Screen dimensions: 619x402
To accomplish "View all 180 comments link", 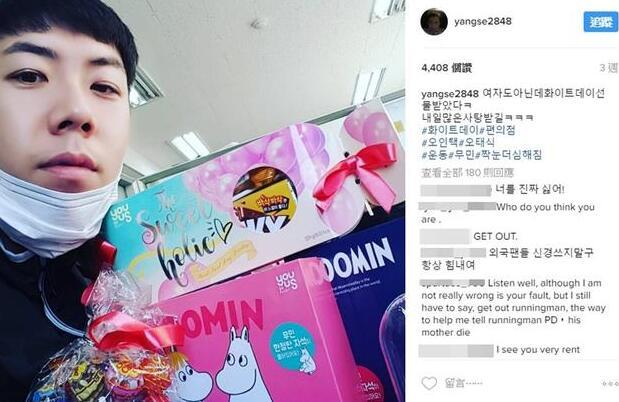I will coord(467,173).
